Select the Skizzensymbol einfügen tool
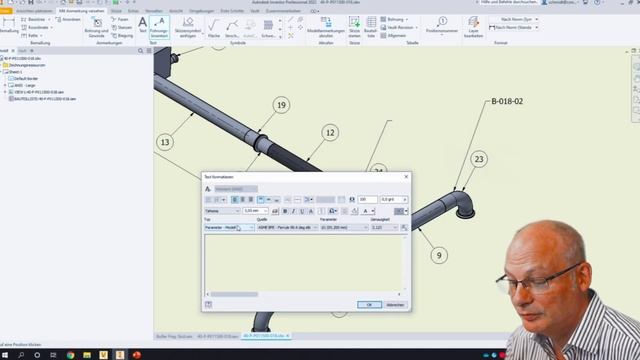640x360 pixels. click(x=188, y=28)
